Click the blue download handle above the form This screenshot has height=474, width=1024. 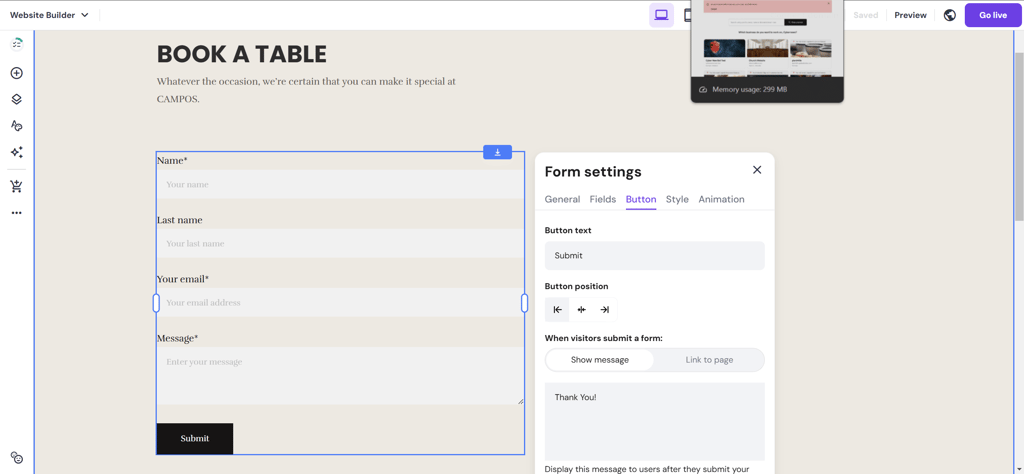pyautogui.click(x=498, y=152)
